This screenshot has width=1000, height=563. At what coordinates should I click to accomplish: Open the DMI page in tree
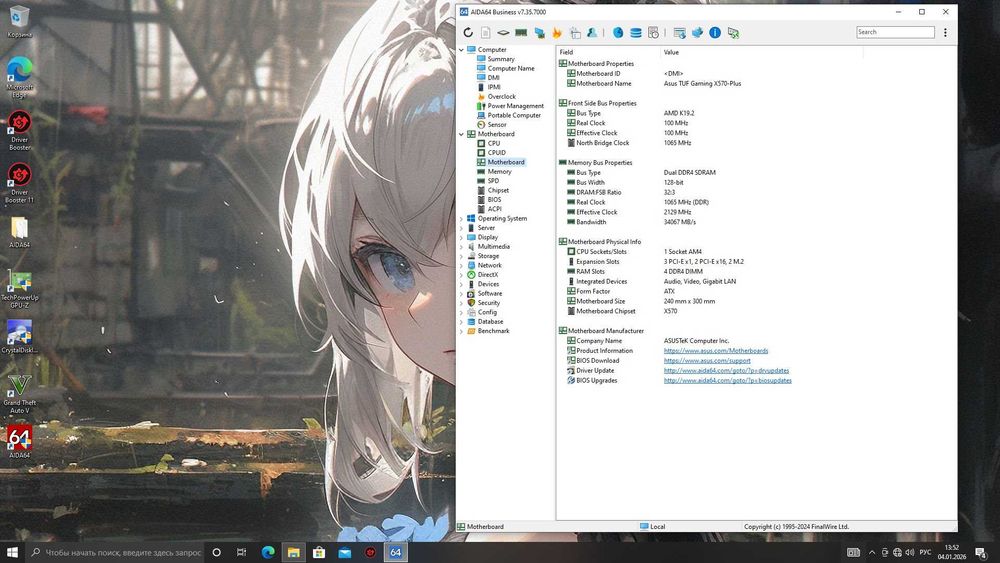[x=494, y=78]
